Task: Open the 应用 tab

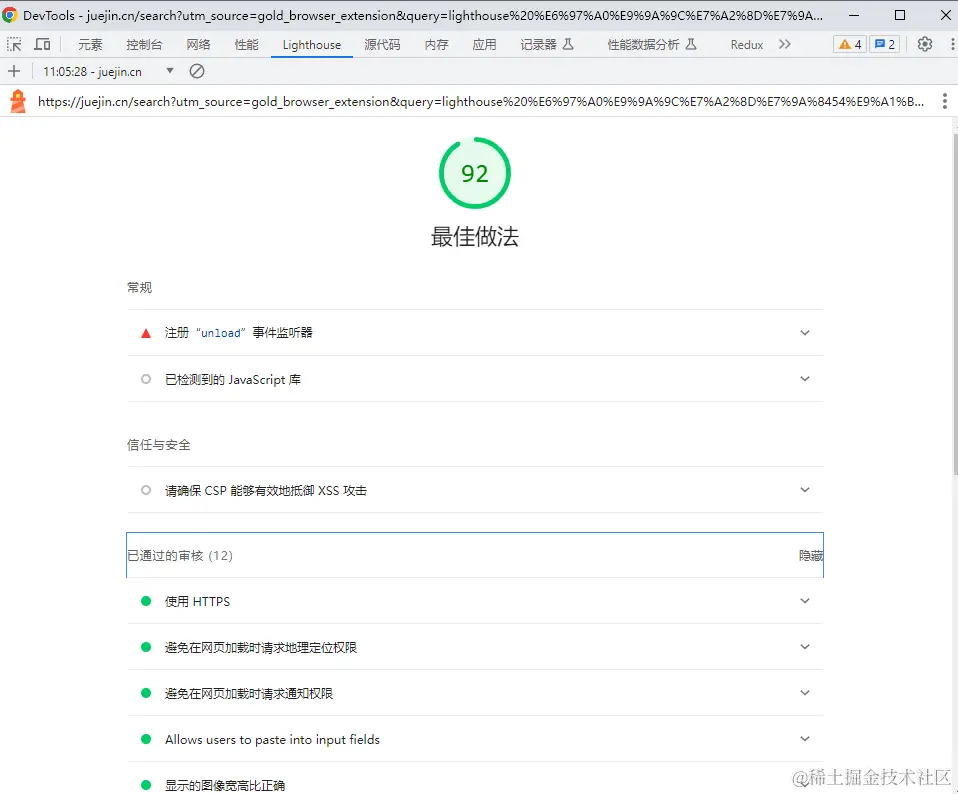Action: point(484,45)
